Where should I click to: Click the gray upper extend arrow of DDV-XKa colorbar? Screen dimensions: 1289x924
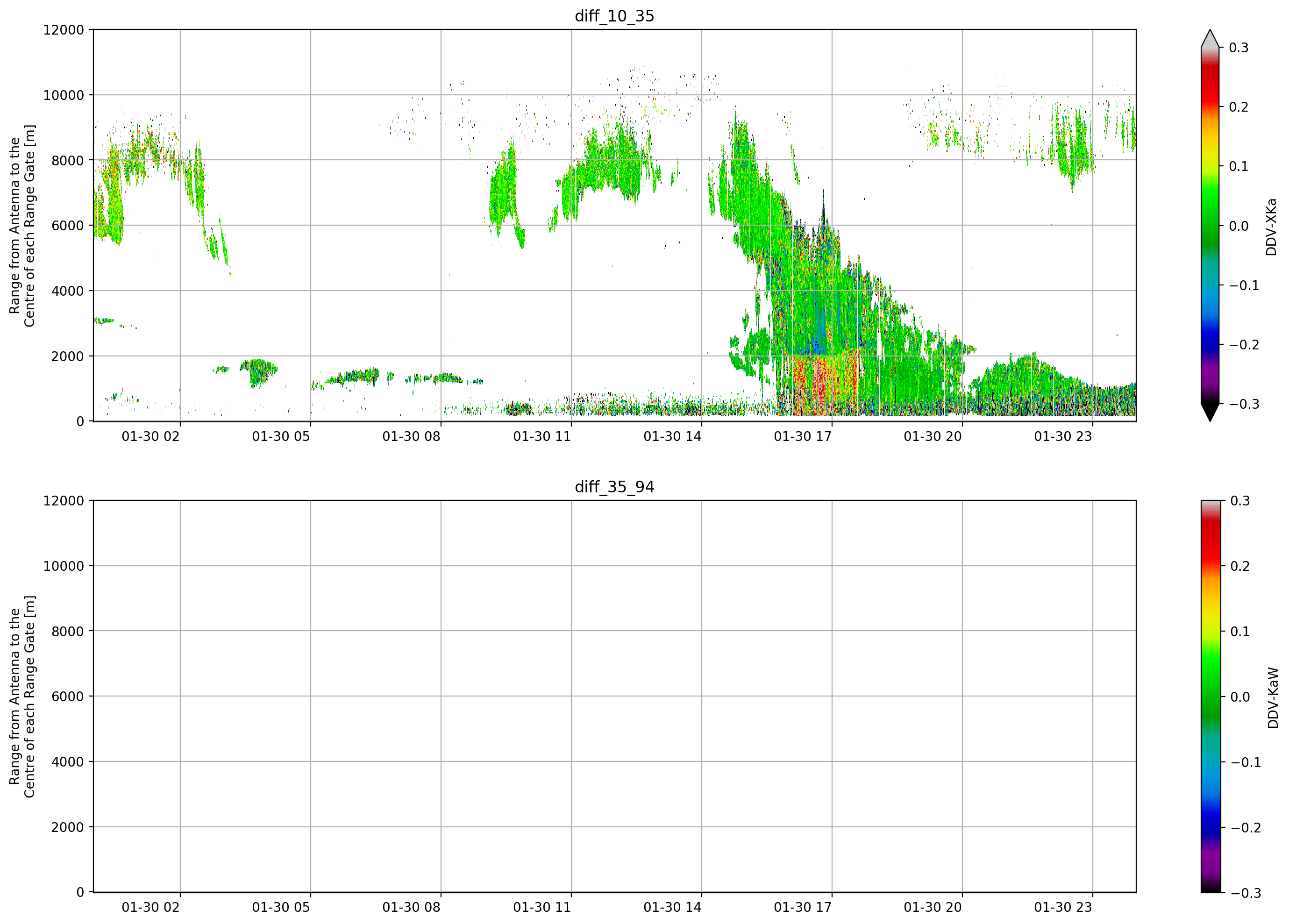tap(1210, 39)
